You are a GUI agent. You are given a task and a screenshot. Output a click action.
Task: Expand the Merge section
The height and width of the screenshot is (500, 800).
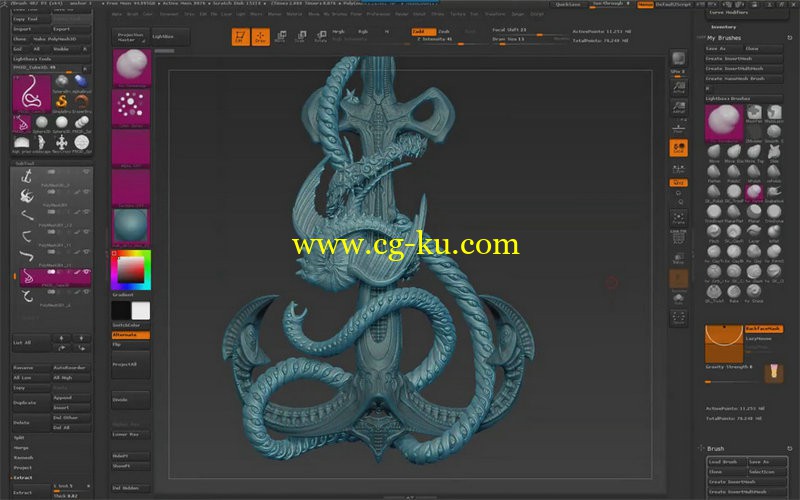coord(21,448)
